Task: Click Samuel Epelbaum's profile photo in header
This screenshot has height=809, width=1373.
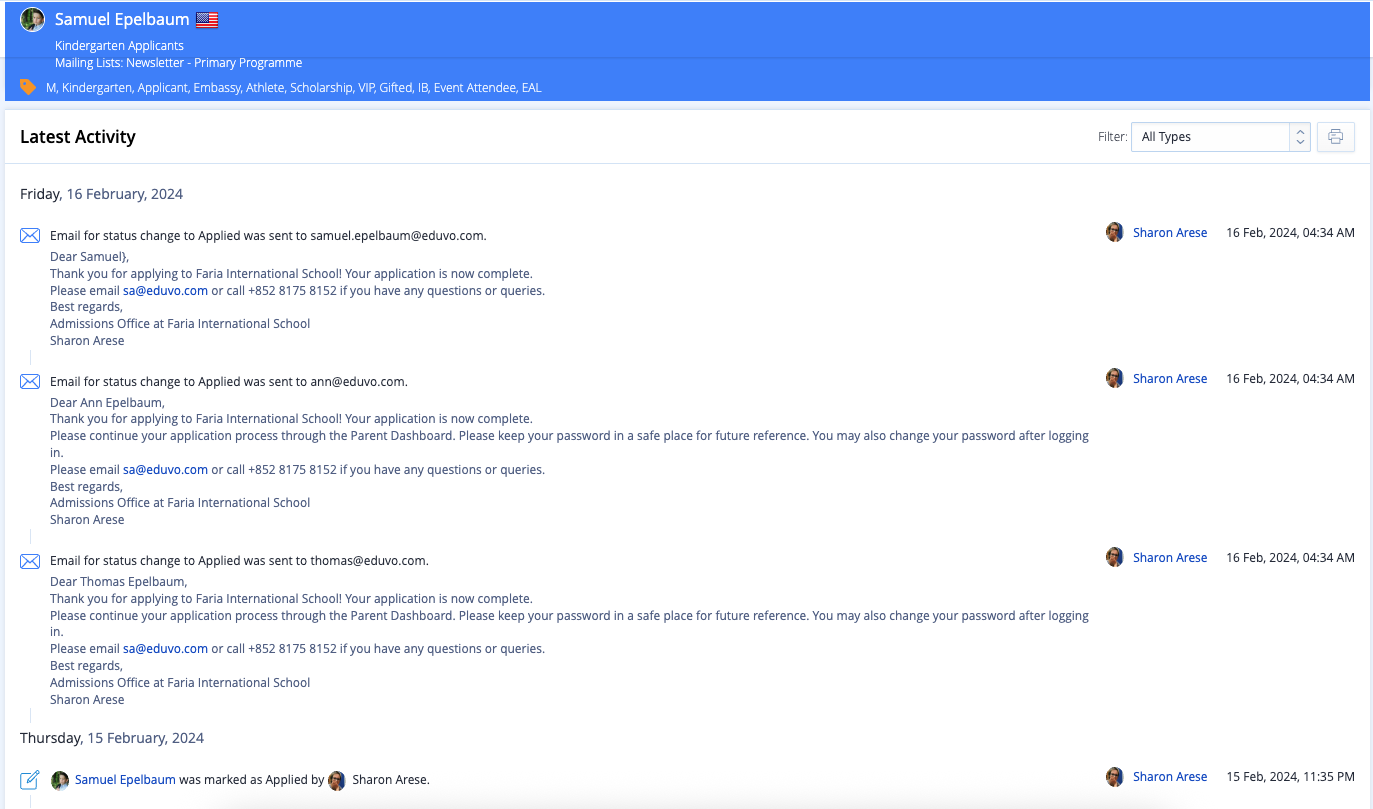Action: click(33, 20)
